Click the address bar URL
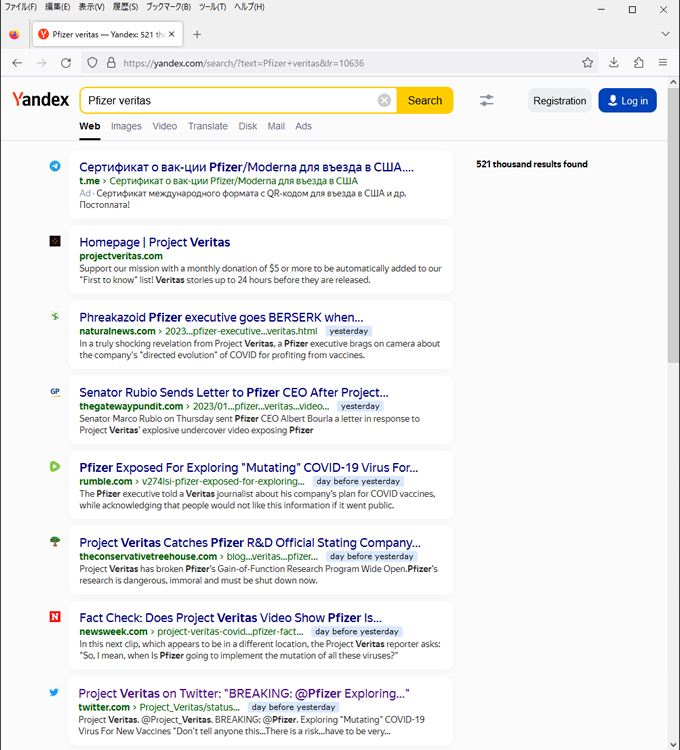 (243, 63)
